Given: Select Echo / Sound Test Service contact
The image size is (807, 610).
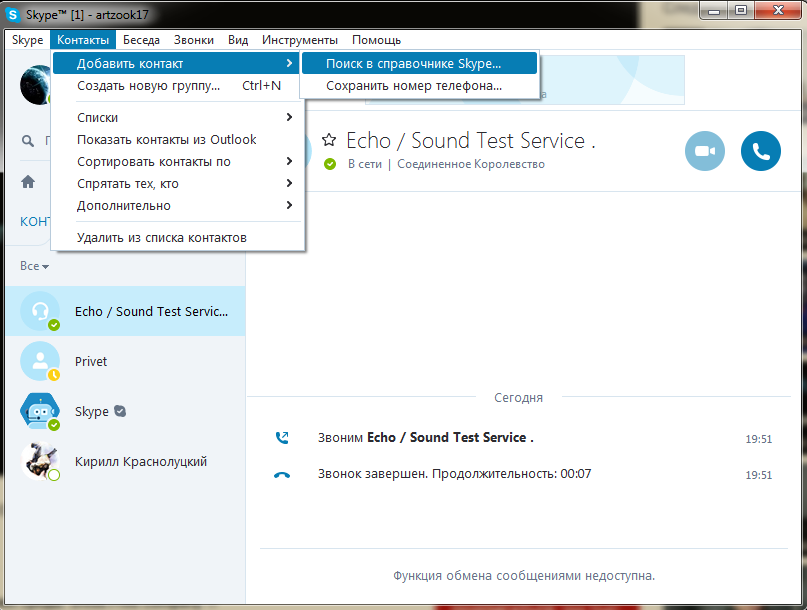Looking at the screenshot, I should pos(126,311).
